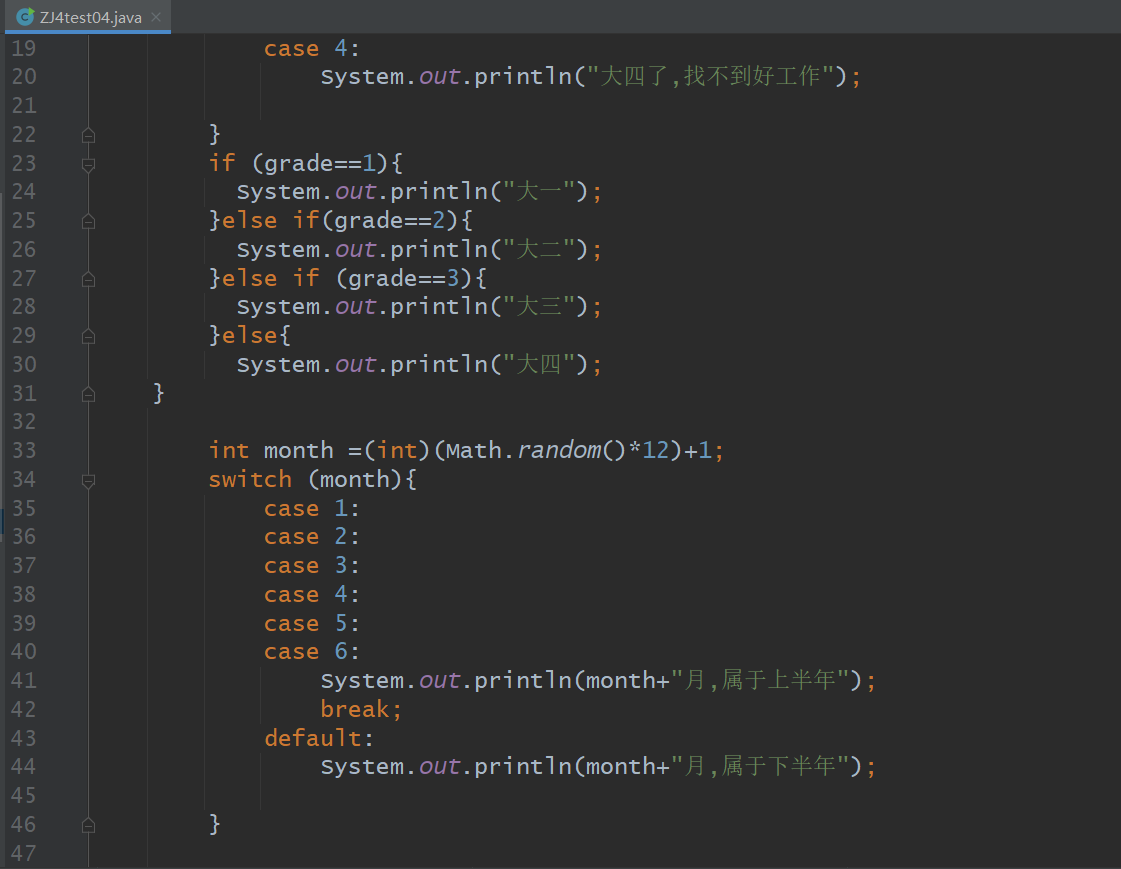Click the 'default:' label
This screenshot has width=1121, height=869.
pos(319,738)
